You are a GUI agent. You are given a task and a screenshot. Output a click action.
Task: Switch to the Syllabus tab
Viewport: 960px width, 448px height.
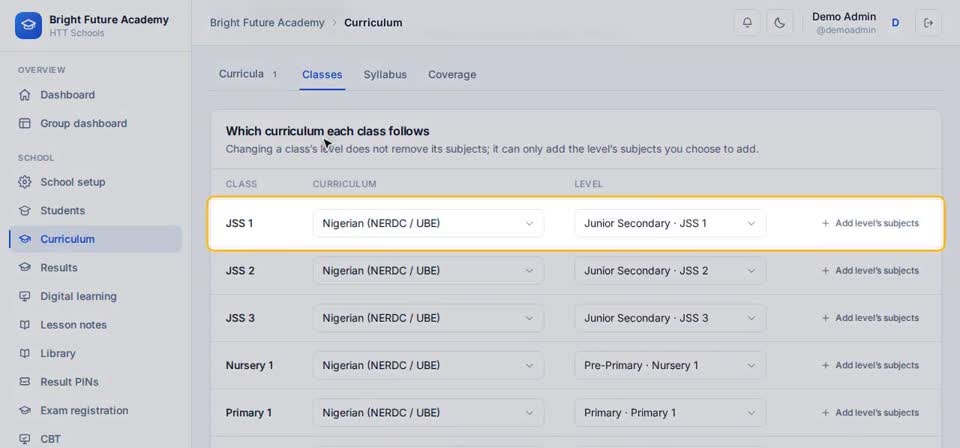[x=385, y=75]
